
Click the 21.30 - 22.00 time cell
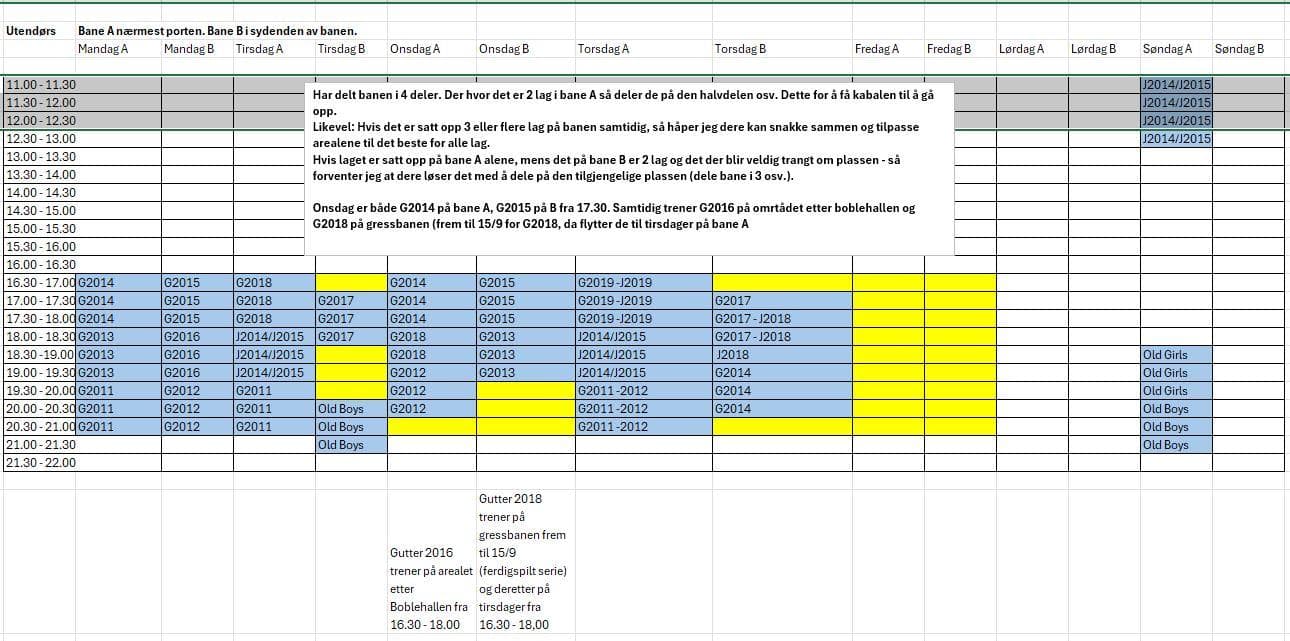40,463
